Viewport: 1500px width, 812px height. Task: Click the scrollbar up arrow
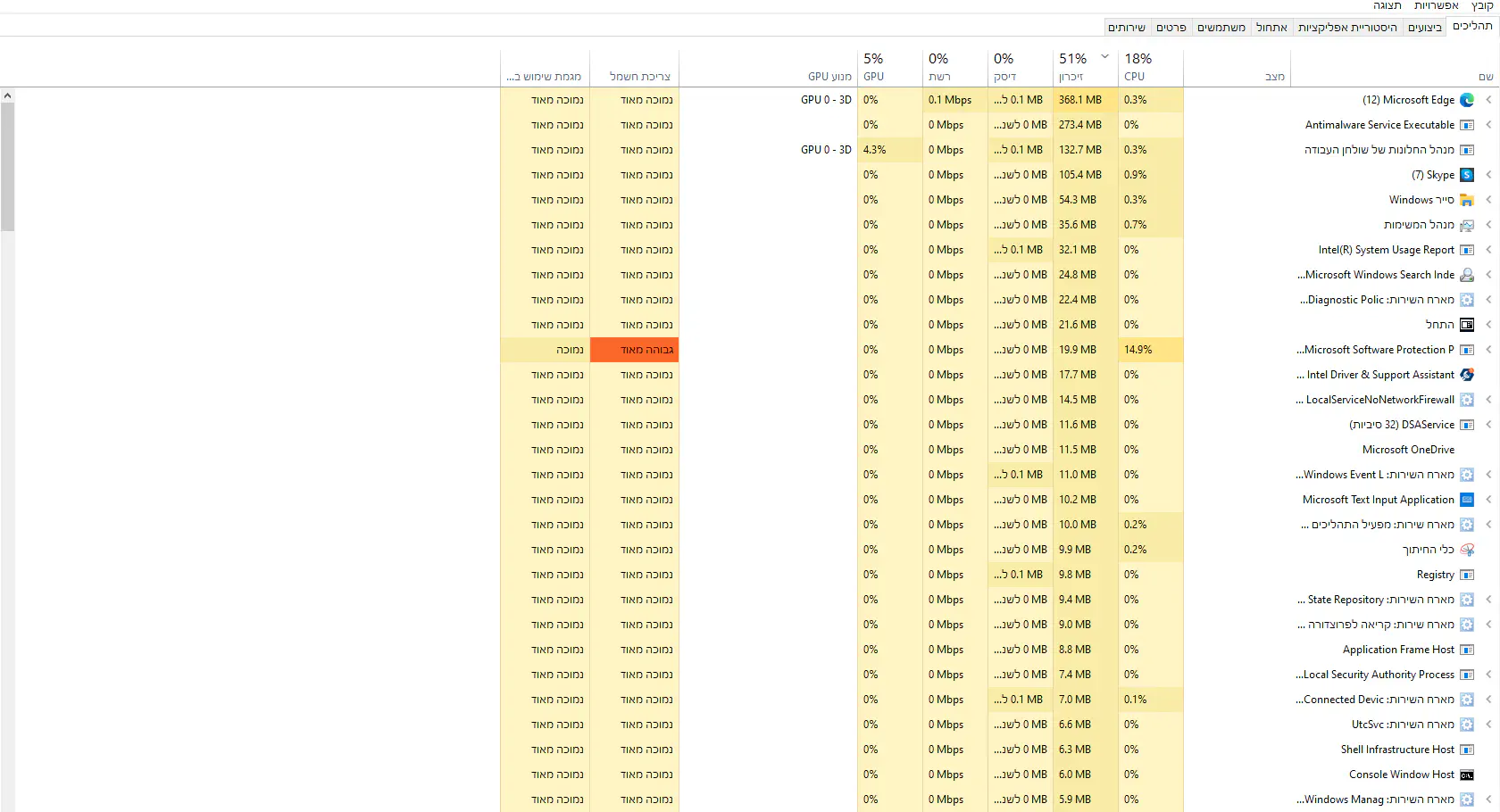(x=7, y=95)
